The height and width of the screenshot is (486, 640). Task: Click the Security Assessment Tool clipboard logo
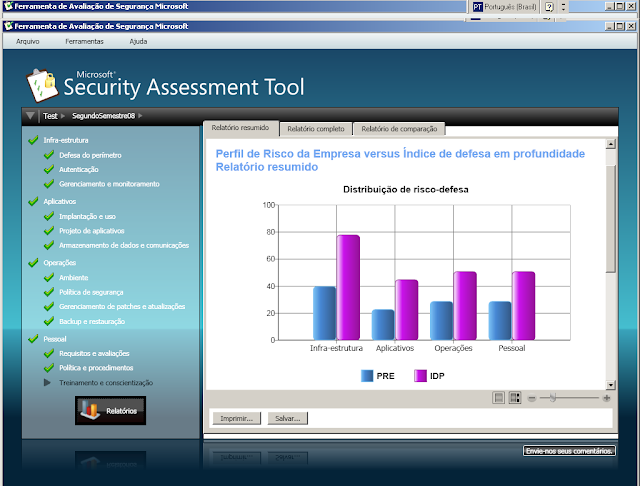(x=42, y=85)
